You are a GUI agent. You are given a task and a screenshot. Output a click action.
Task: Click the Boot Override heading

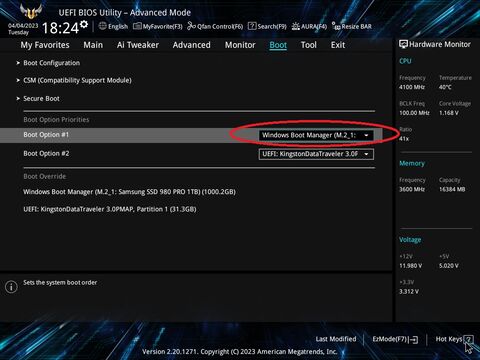[45, 176]
